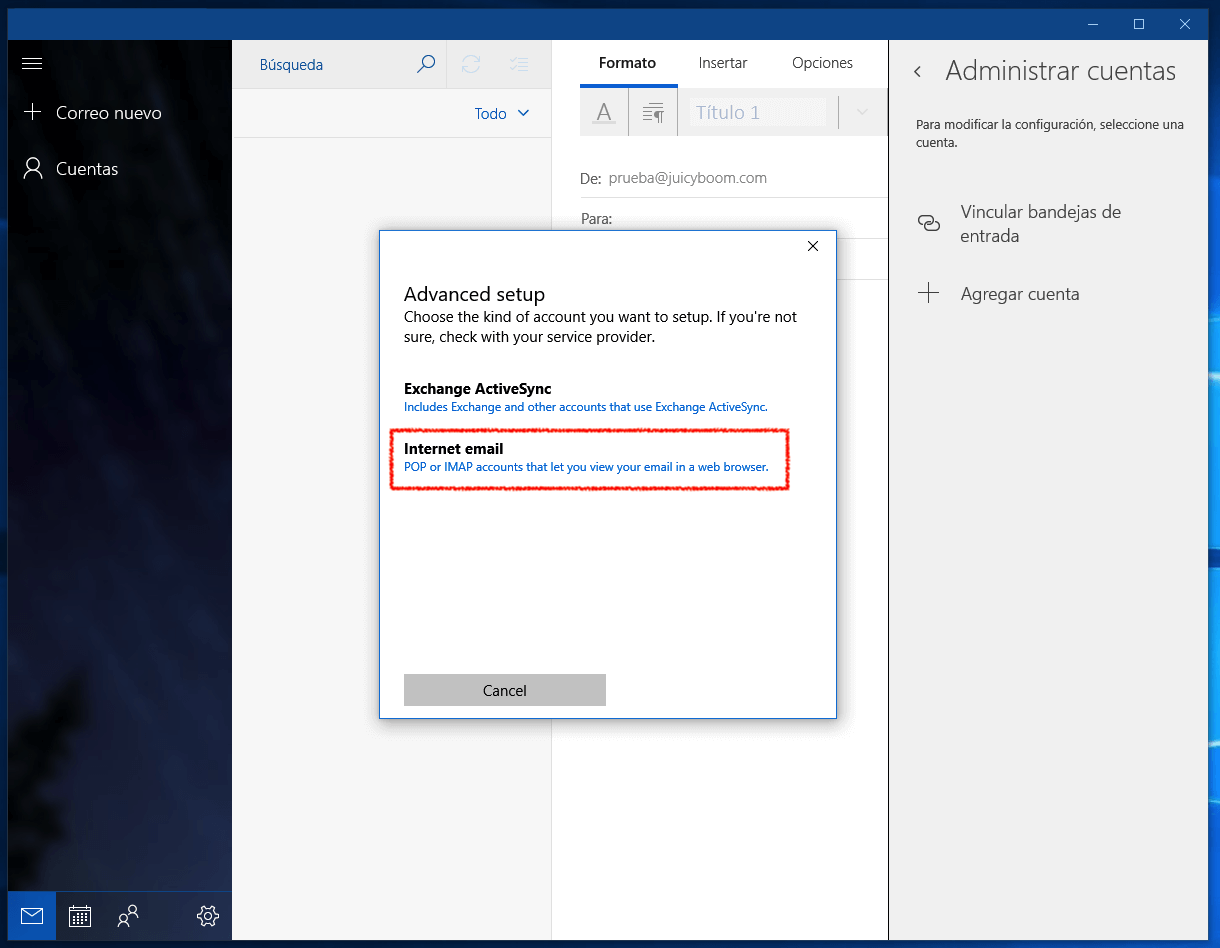Click the Mail envelope icon
The width and height of the screenshot is (1220, 948).
32,915
